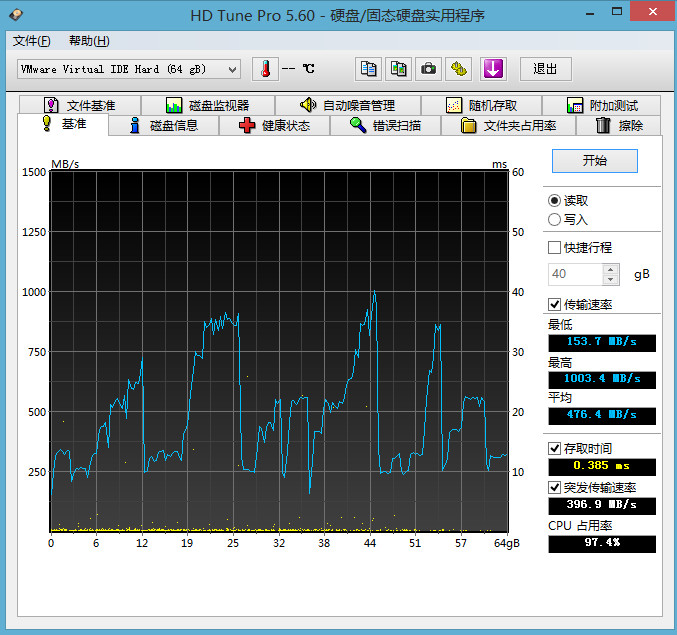Open the 文件(F) menu
Viewport: 677px width, 635px height.
(x=32, y=41)
